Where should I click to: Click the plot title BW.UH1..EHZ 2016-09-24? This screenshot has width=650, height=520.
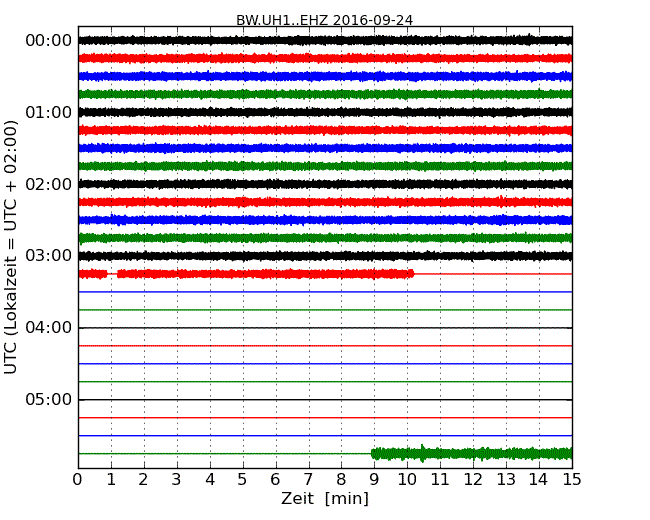coord(324,19)
